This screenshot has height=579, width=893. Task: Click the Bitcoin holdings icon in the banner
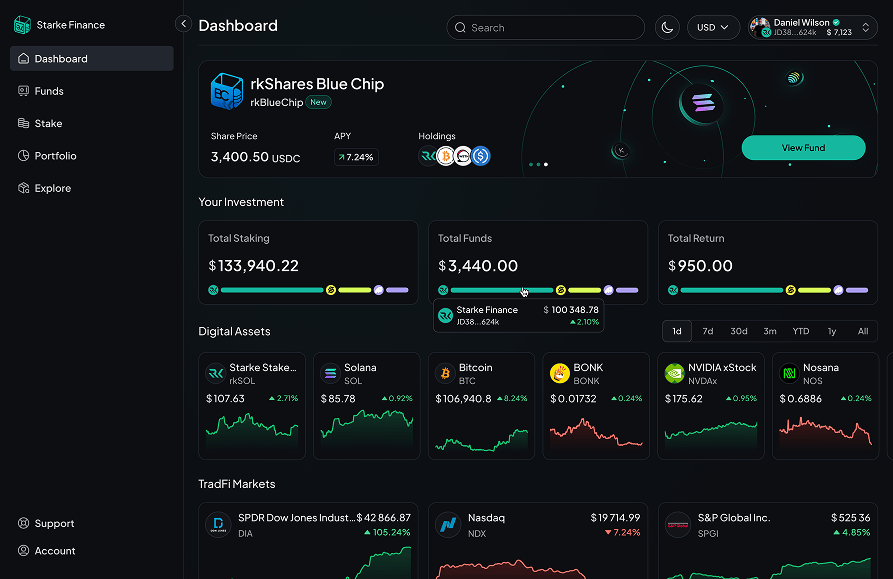click(x=445, y=156)
